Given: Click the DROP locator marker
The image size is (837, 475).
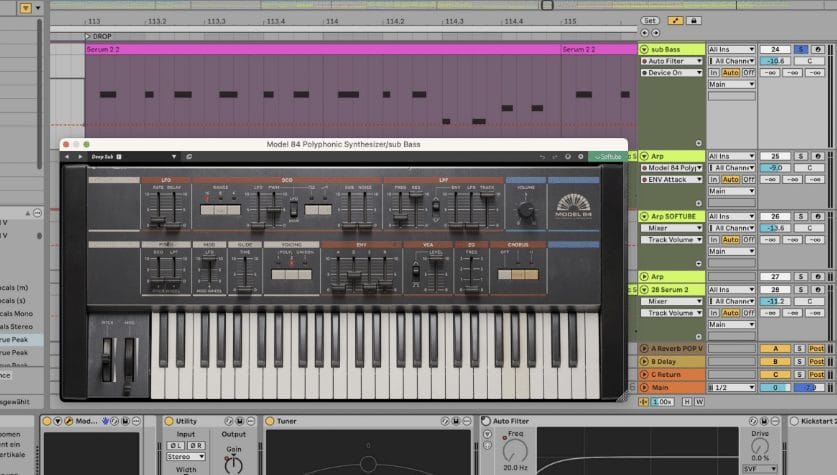Looking at the screenshot, I should coord(98,36).
